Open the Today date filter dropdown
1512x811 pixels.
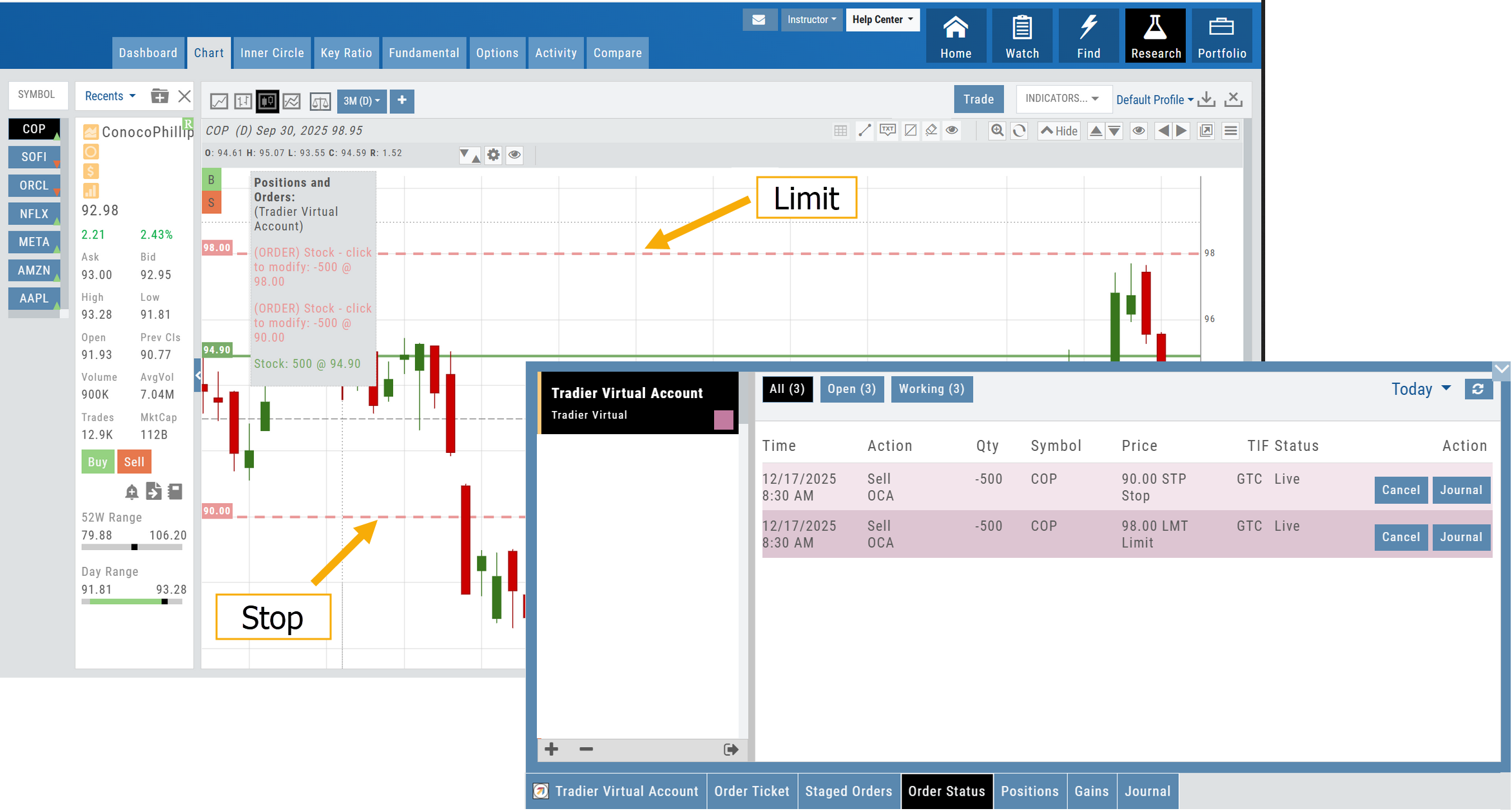coord(1420,389)
